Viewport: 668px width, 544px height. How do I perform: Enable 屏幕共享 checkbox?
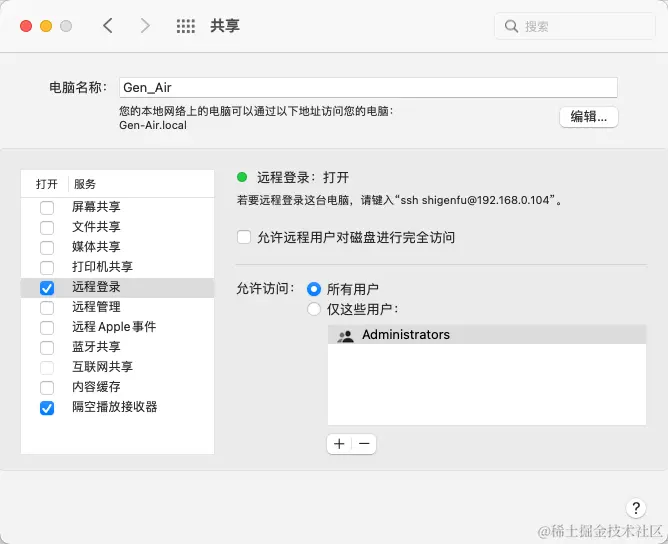click(47, 208)
